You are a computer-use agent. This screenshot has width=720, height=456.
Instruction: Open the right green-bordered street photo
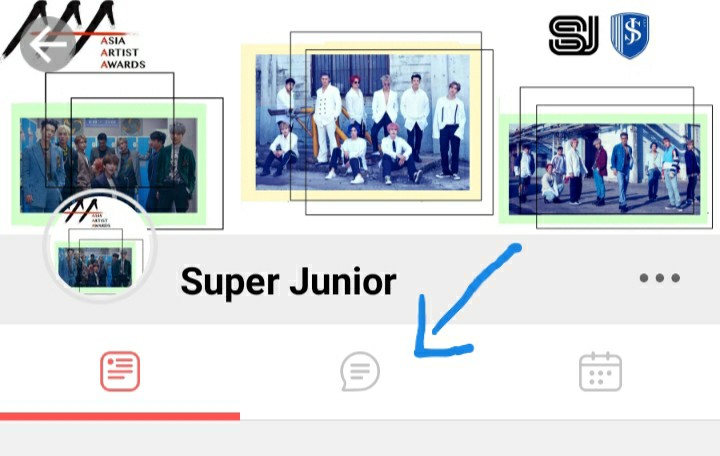604,169
